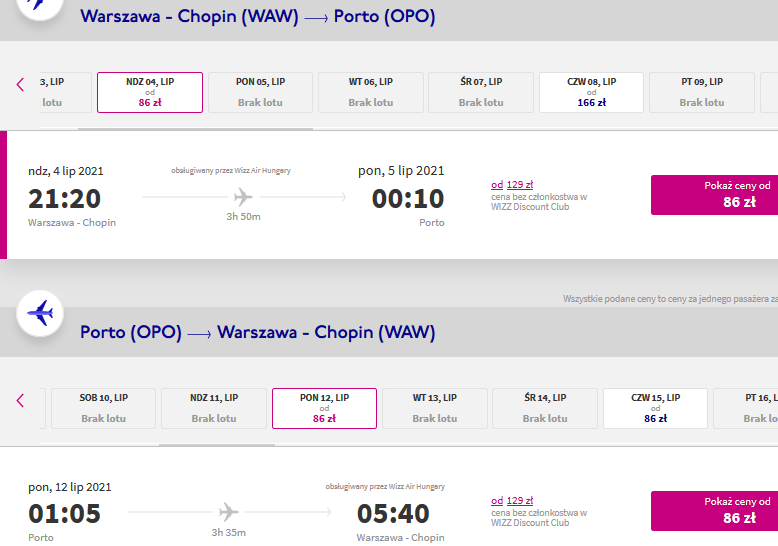Click Pokaż ceny od button for outbound flight
778x546 pixels.
714,195
